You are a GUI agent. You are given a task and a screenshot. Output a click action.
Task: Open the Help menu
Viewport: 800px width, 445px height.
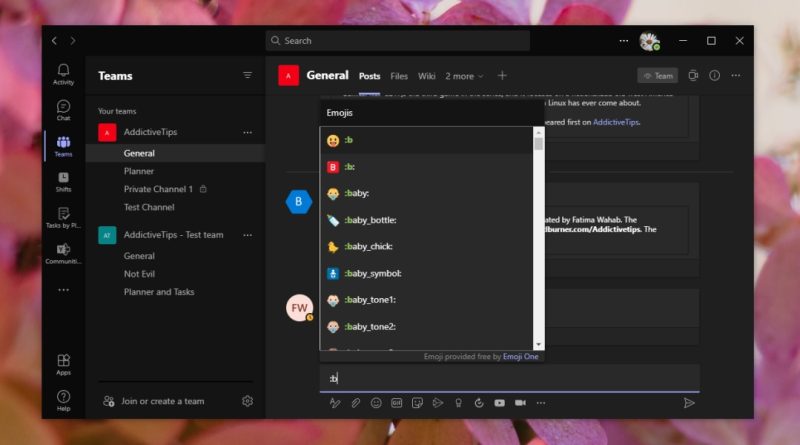[x=63, y=401]
